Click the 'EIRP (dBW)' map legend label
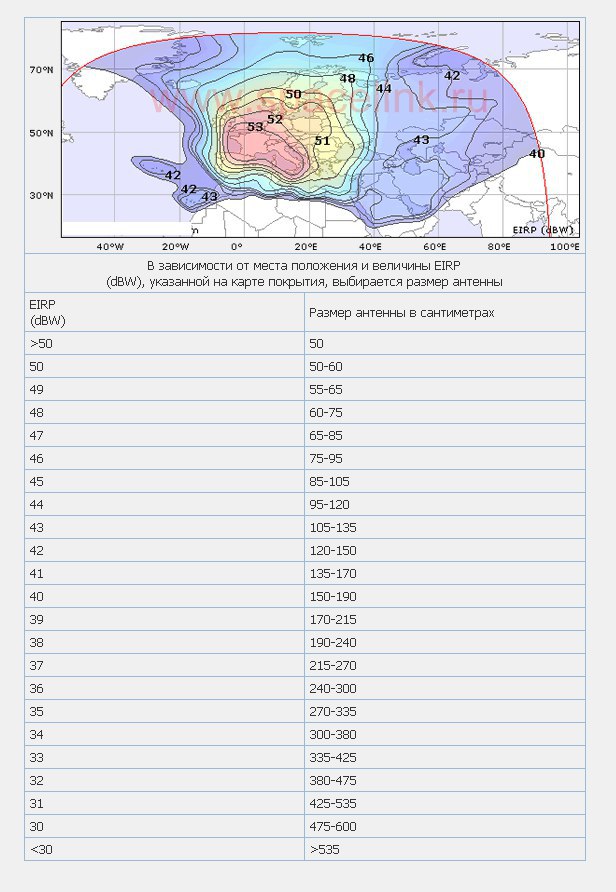This screenshot has height=892, width=616. tap(543, 230)
